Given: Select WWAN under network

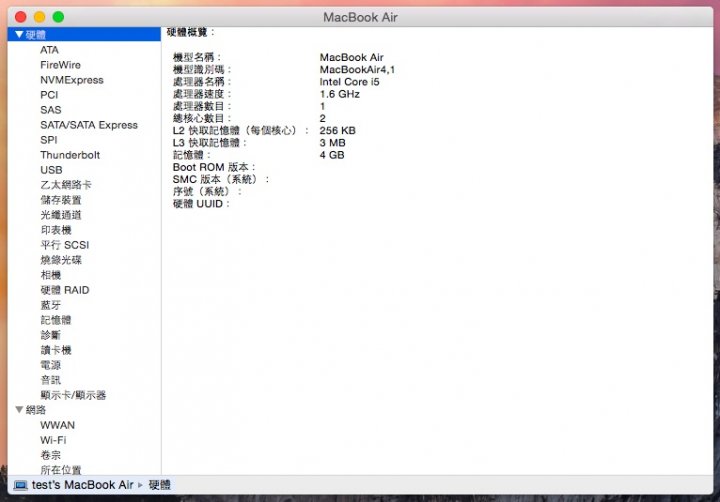Looking at the screenshot, I should click(x=57, y=425).
